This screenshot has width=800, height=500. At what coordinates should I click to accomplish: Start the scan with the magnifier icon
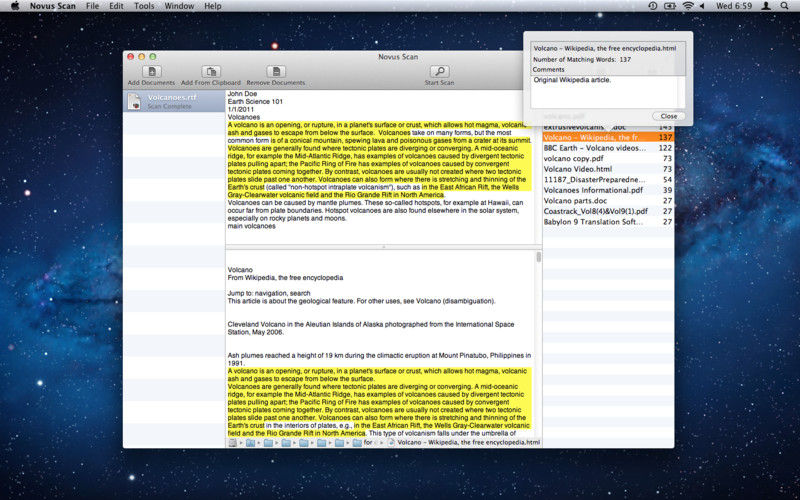tap(439, 71)
